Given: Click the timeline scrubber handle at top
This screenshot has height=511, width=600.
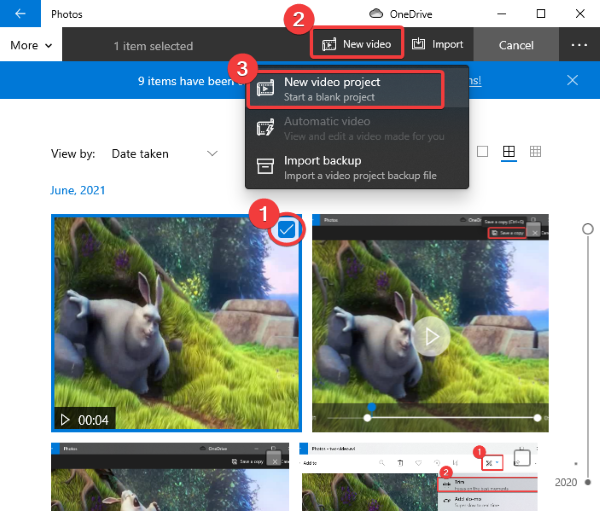Looking at the screenshot, I should (x=588, y=229).
